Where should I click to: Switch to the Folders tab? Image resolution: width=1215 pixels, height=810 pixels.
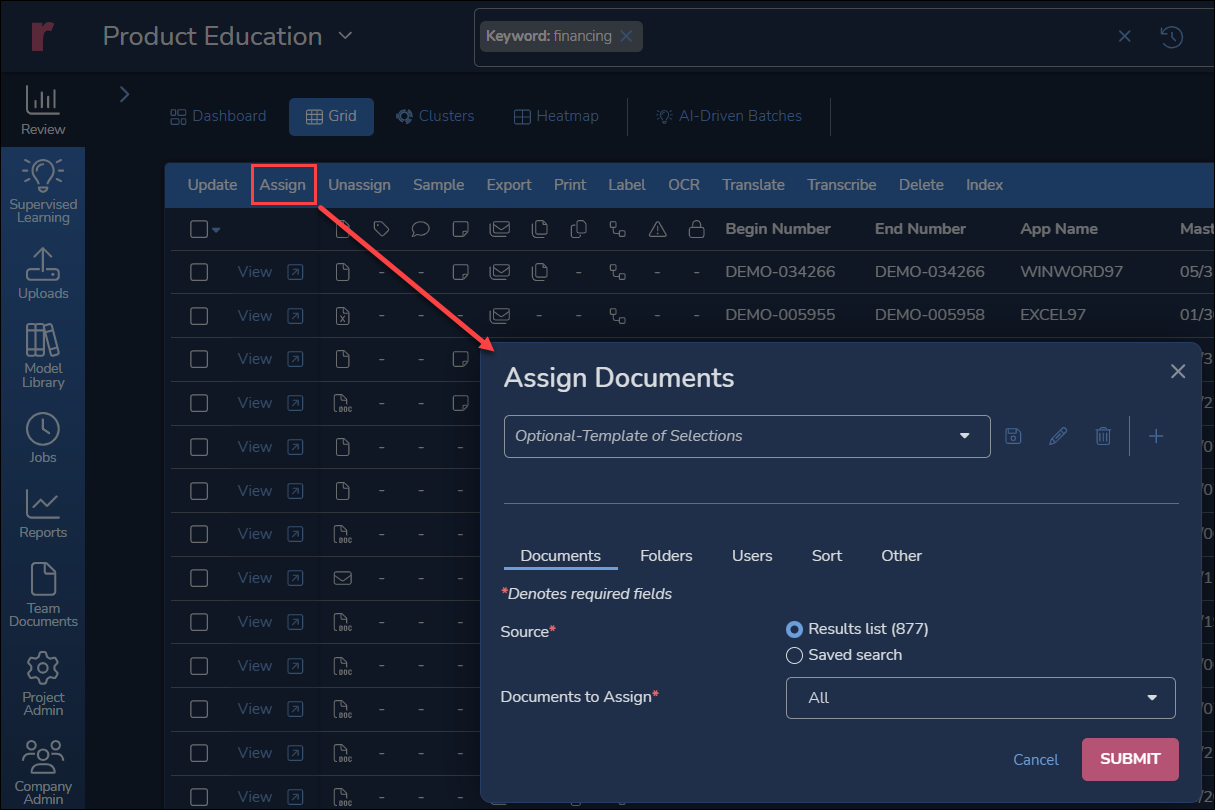(x=666, y=555)
